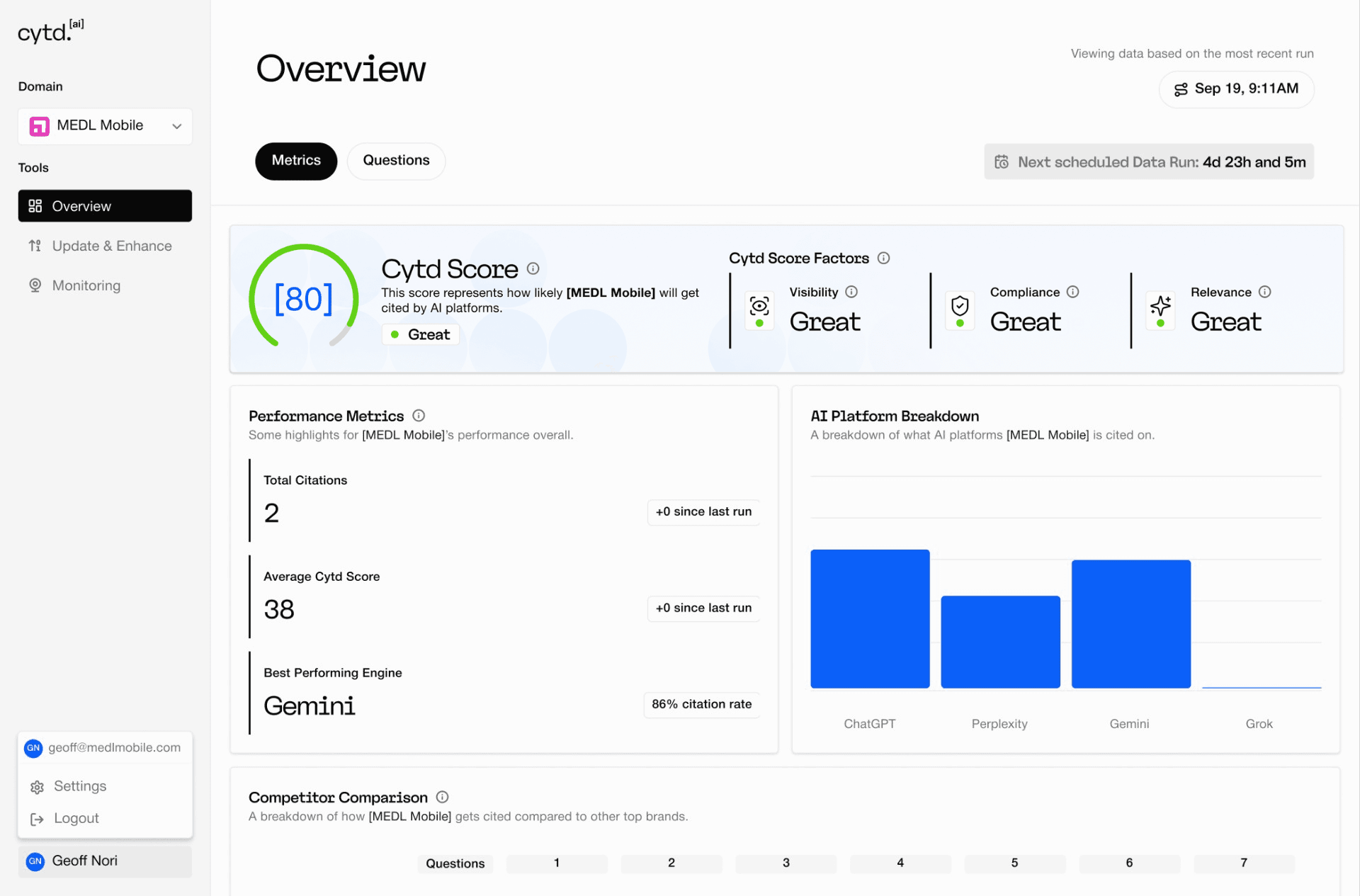This screenshot has height=896, width=1360.
Task: Click the info icon beside Cytd Score
Action: pos(533,268)
